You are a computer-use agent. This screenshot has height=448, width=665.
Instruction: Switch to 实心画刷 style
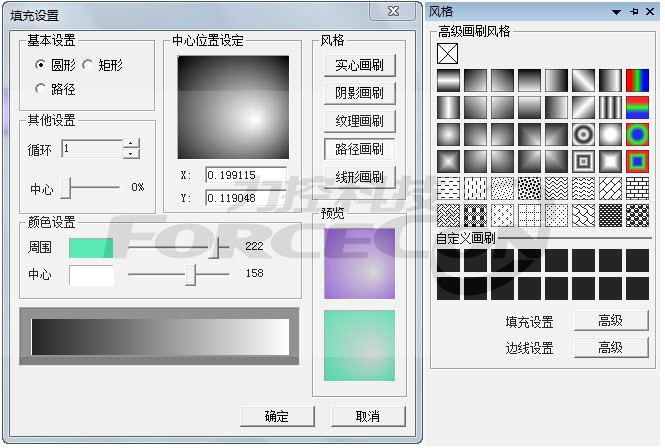359,66
